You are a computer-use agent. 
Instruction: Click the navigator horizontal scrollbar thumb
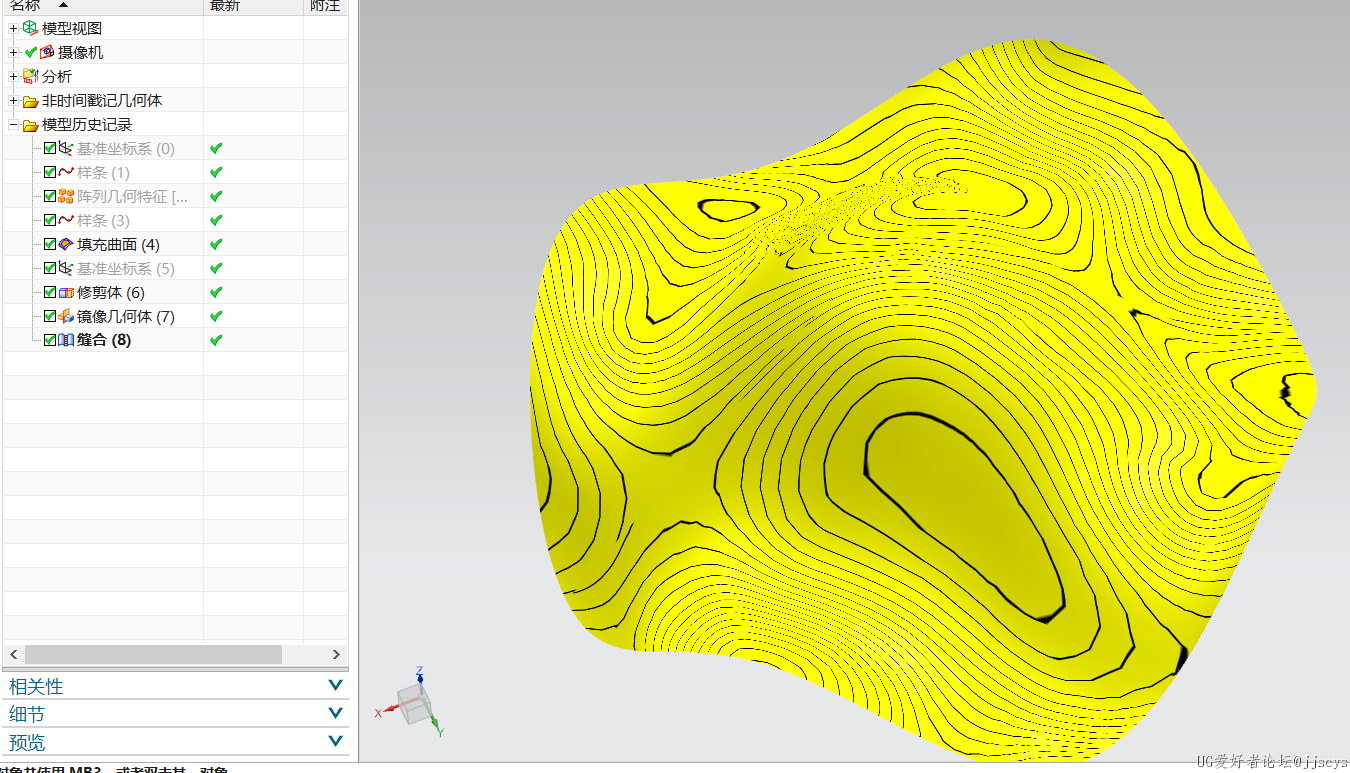(x=153, y=654)
